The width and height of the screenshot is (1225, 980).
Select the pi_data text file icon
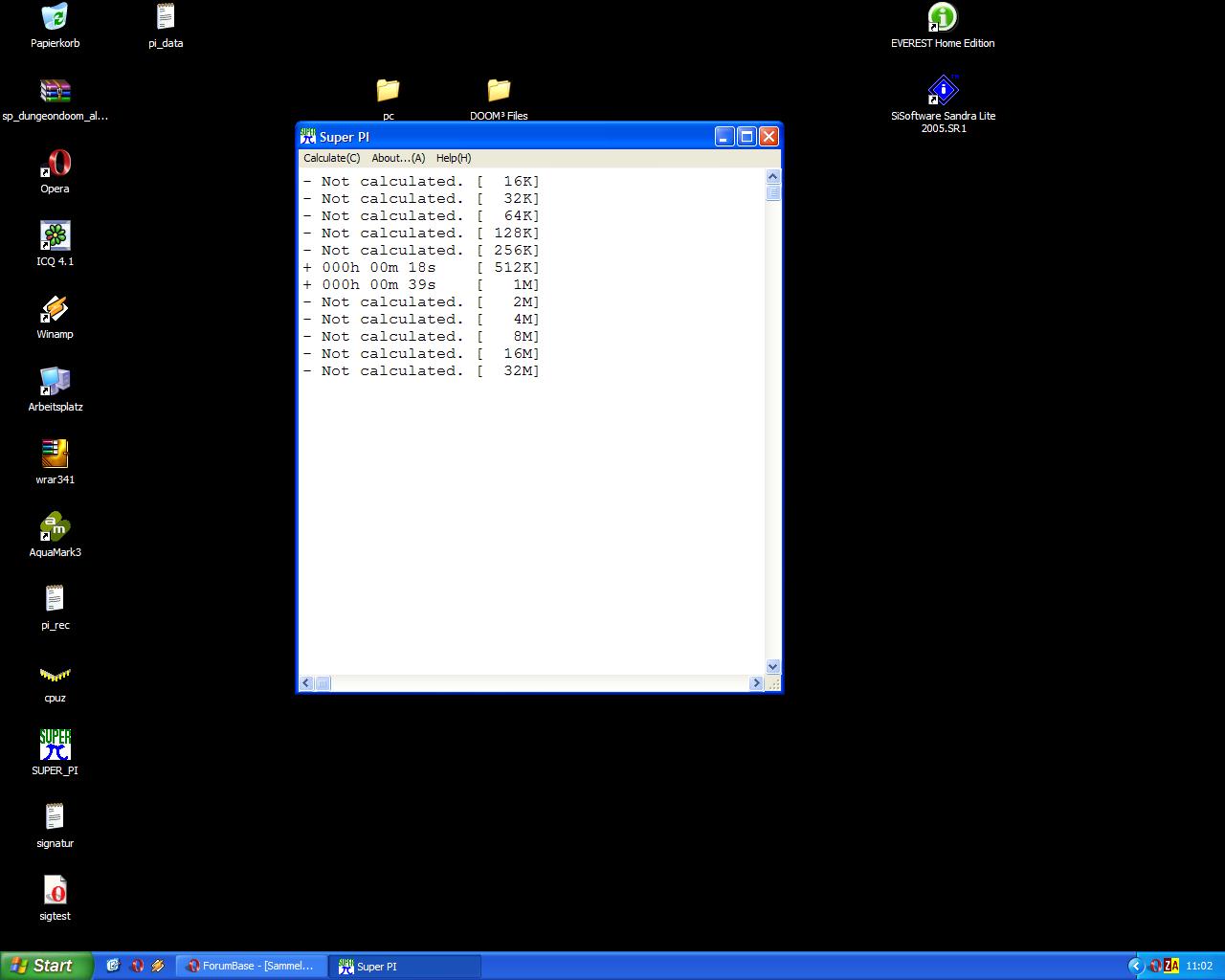click(x=166, y=17)
